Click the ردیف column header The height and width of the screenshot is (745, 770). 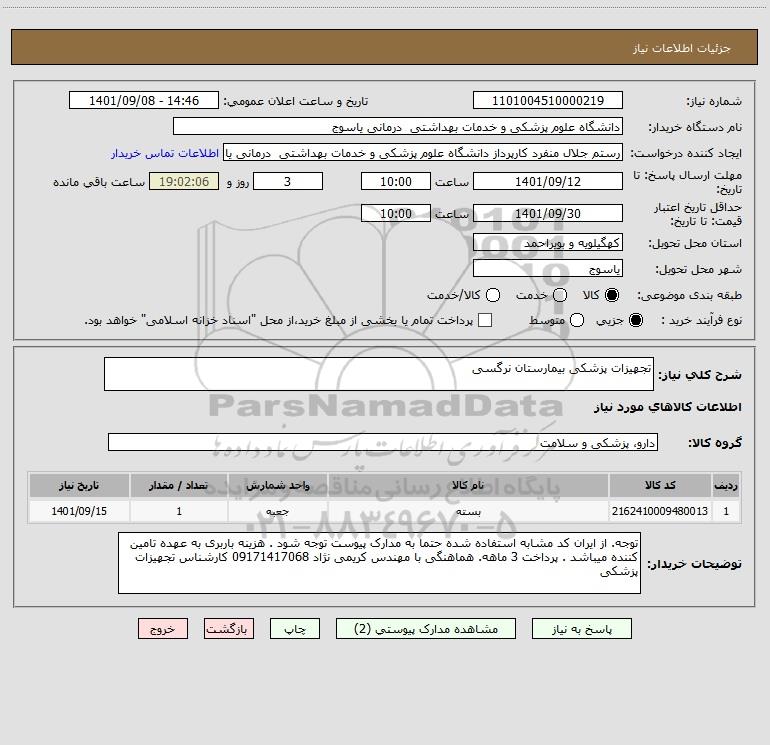pyautogui.click(x=726, y=485)
